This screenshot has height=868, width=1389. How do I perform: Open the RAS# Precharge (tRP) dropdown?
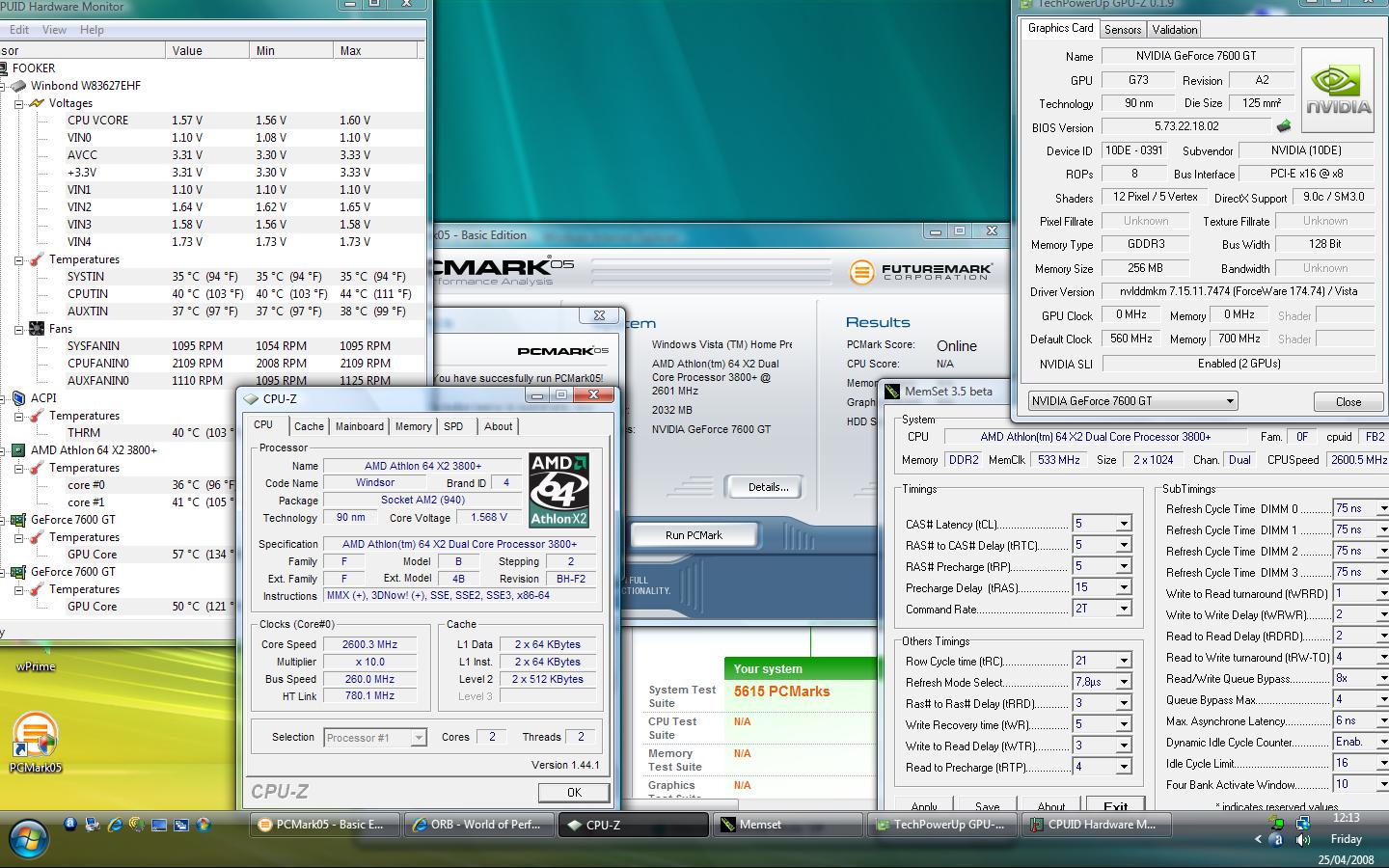click(x=1124, y=566)
